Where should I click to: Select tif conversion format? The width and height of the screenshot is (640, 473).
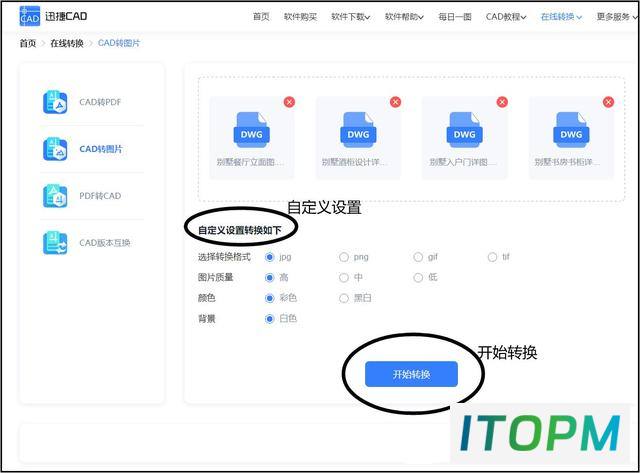point(492,257)
